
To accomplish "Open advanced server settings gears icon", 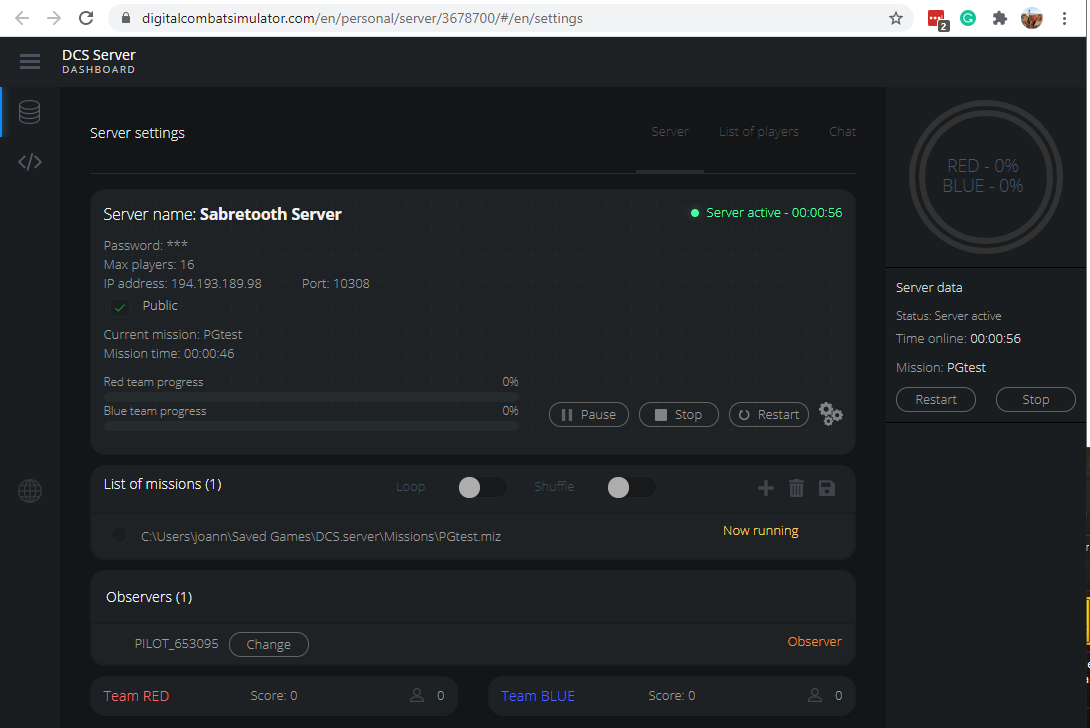I will (x=831, y=414).
